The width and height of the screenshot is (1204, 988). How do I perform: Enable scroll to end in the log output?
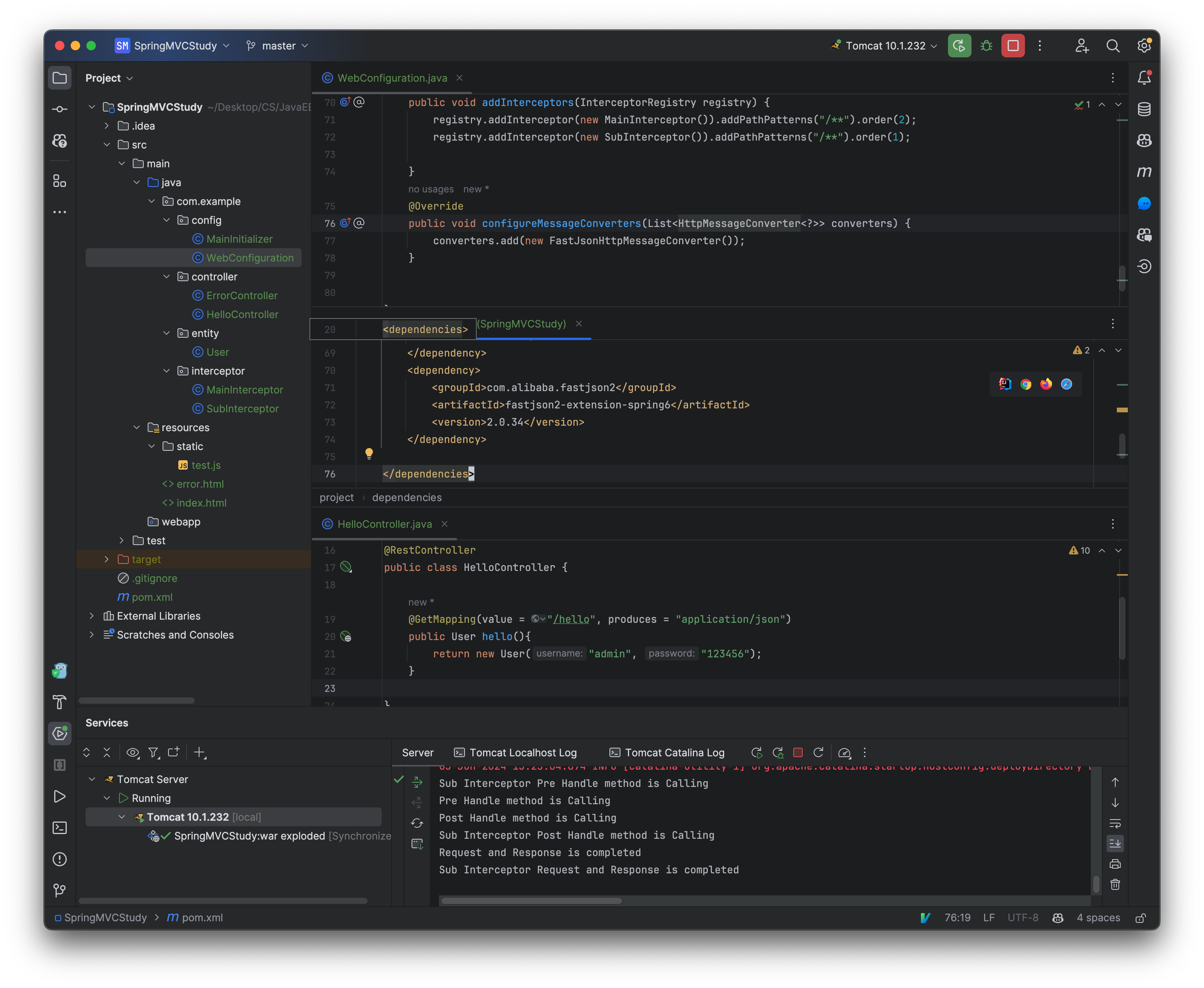(1115, 843)
